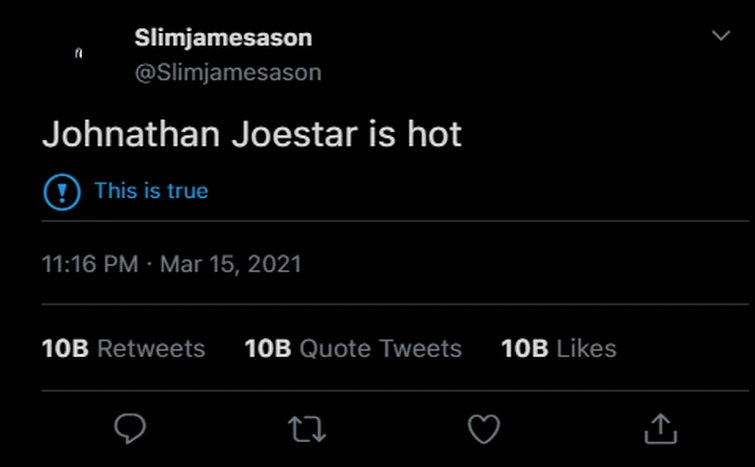Click the word "Johnathan" in the tweet
Image resolution: width=755 pixels, height=467 pixels.
click(x=130, y=134)
